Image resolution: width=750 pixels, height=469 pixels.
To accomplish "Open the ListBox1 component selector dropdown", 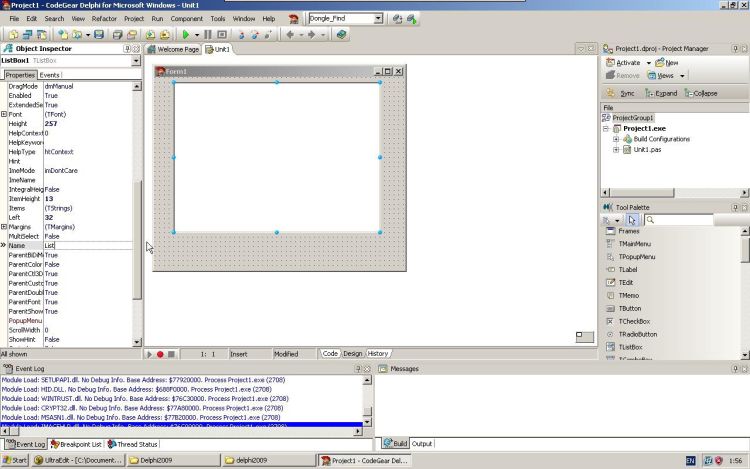I will click(x=136, y=61).
